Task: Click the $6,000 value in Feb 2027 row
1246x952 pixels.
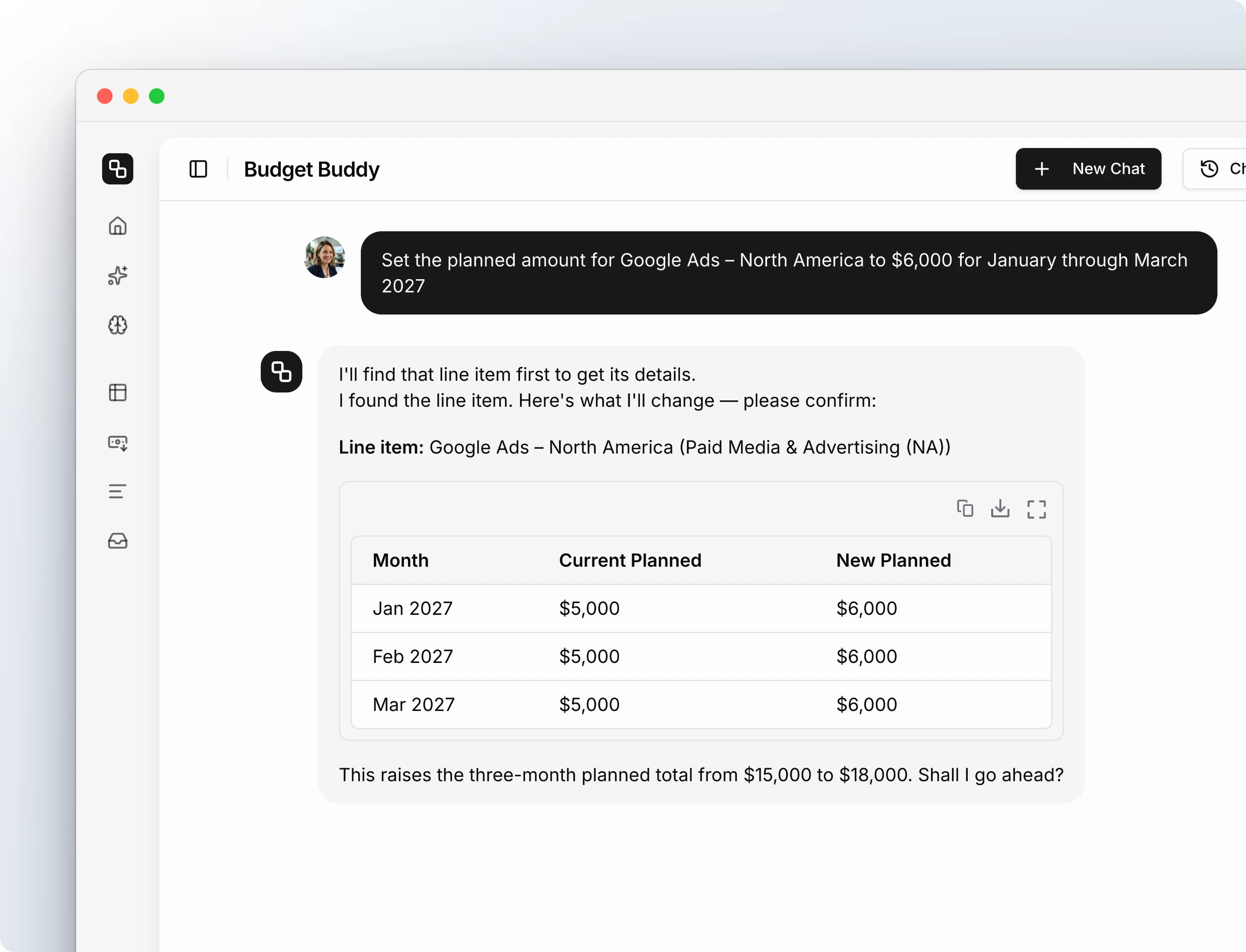Action: click(x=867, y=656)
